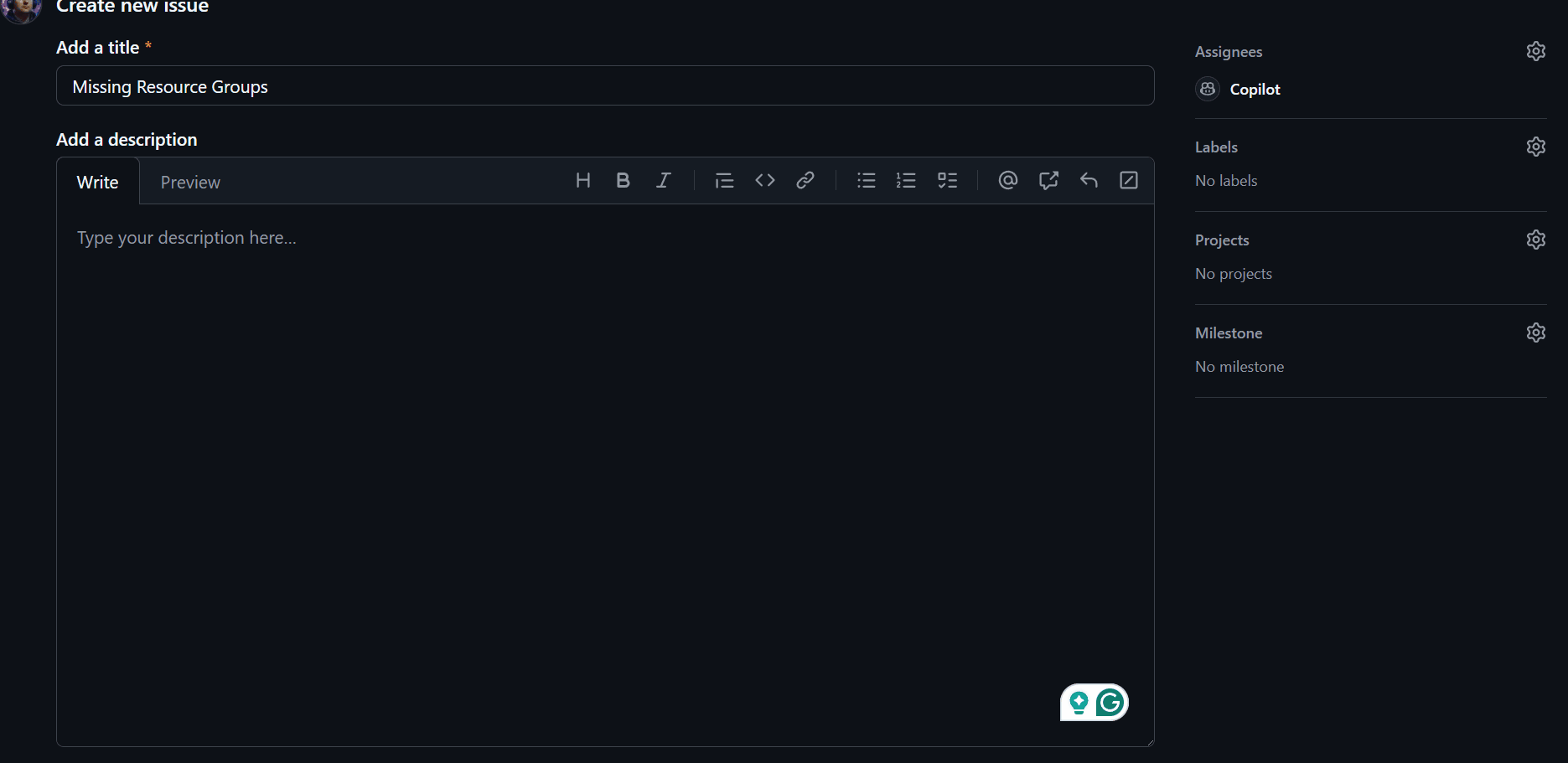The height and width of the screenshot is (763, 1568).
Task: Click the issue title input field
Action: (x=605, y=85)
